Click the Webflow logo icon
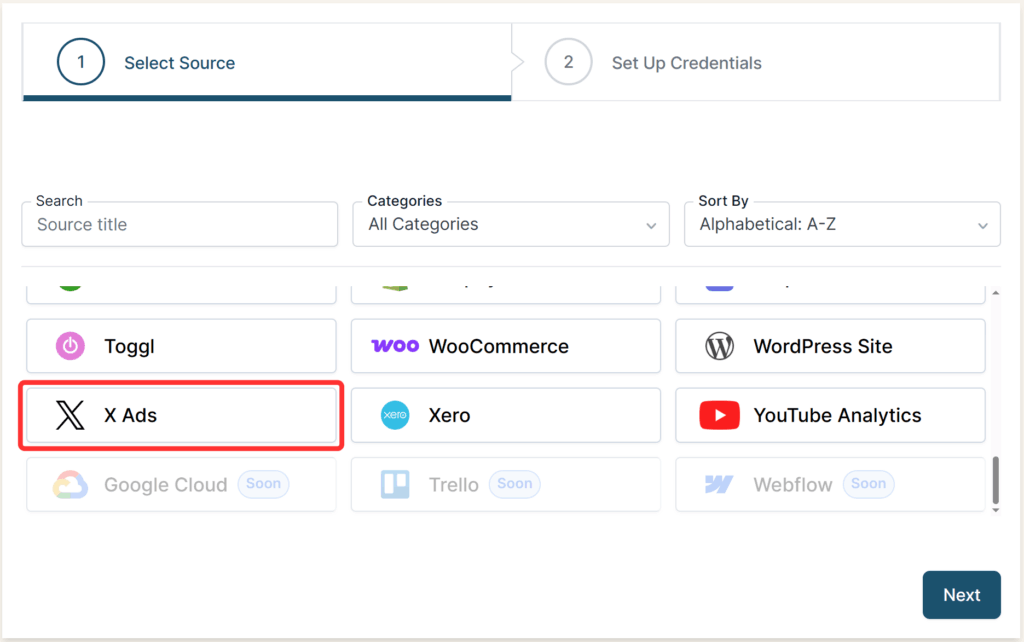This screenshot has height=642, width=1024. [x=719, y=485]
